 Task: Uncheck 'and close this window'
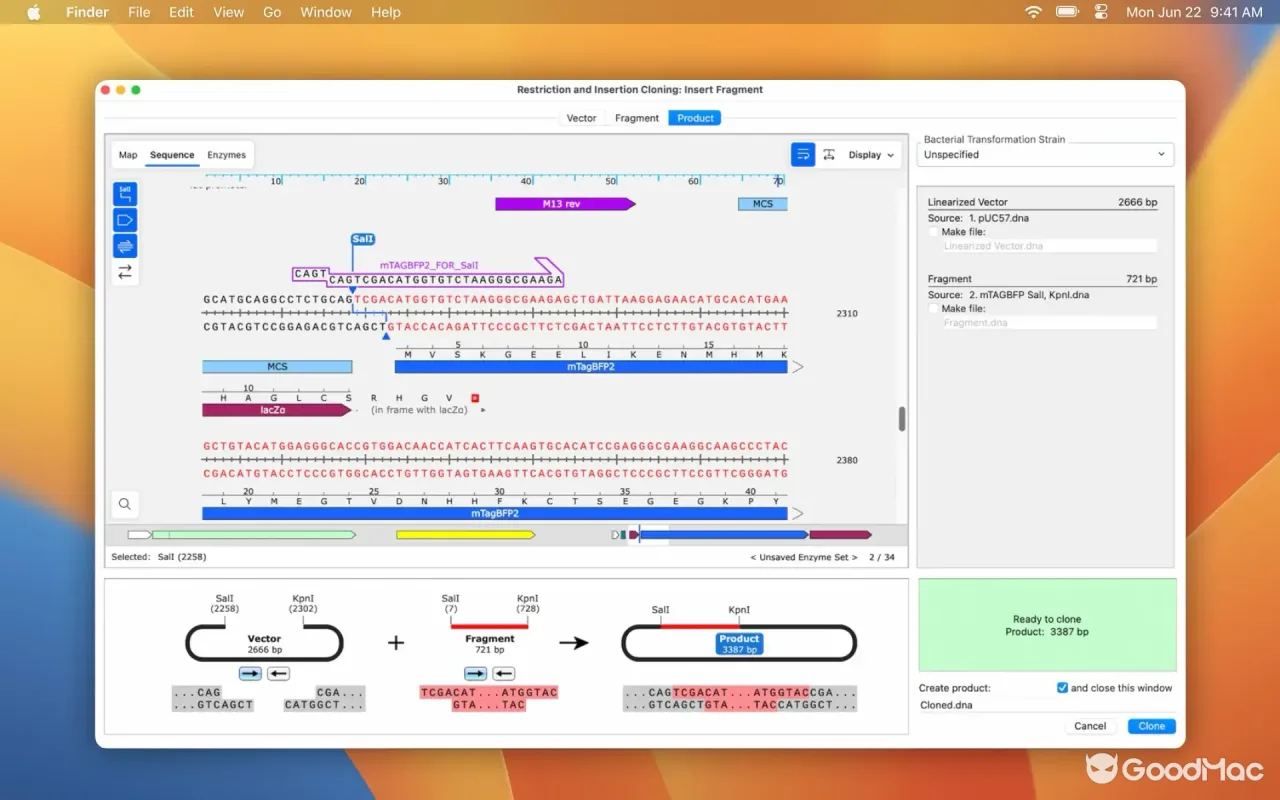coord(1062,688)
